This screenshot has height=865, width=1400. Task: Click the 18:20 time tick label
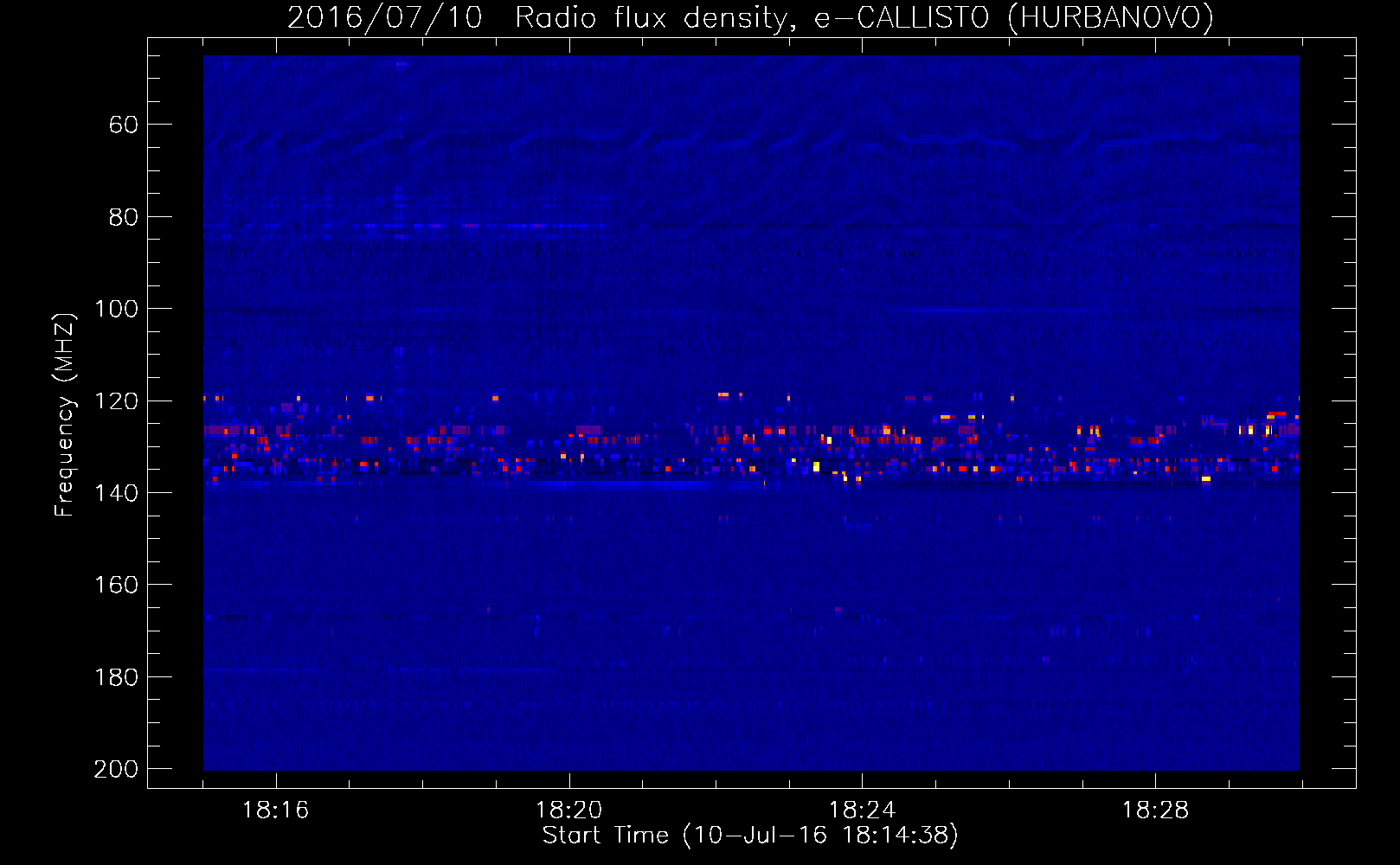click(x=568, y=811)
